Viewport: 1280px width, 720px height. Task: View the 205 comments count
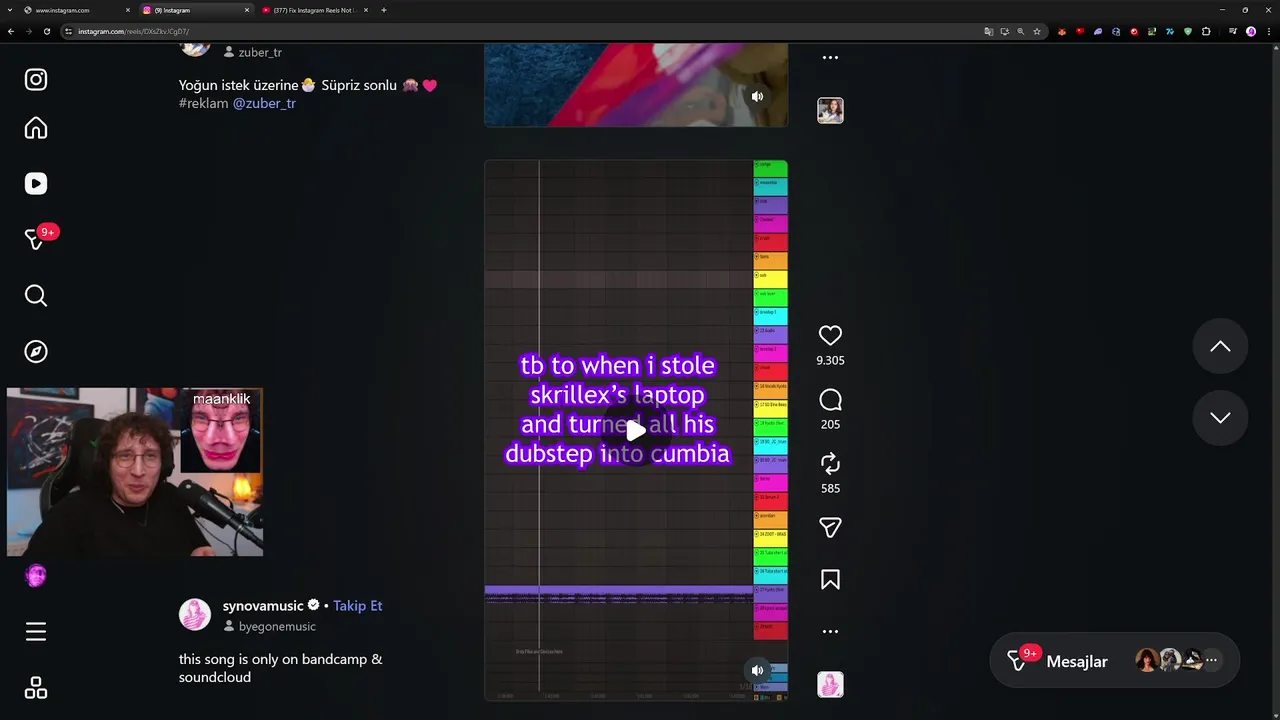point(830,425)
